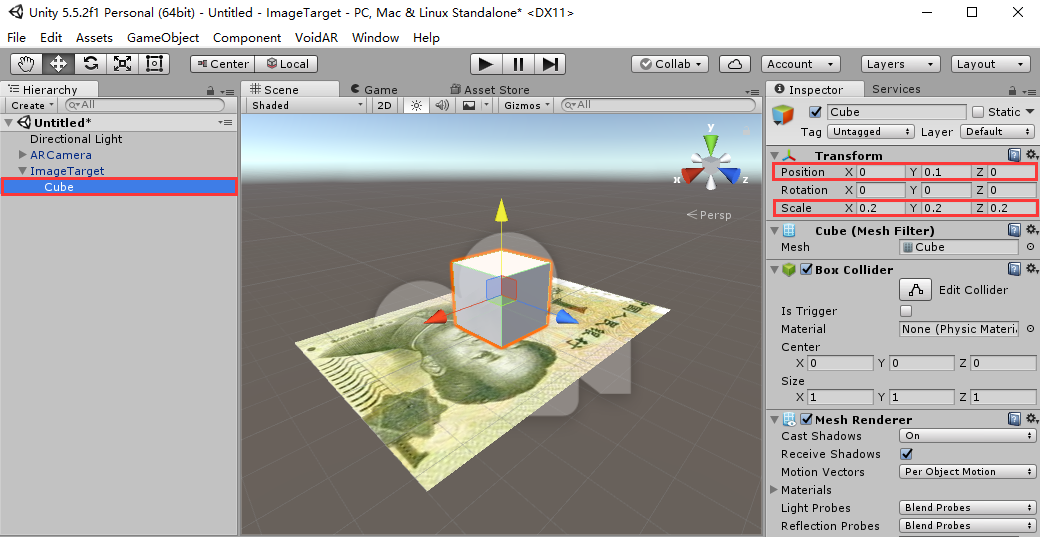The image size is (1040, 537).
Task: Expand the Materials foldout
Action: pyautogui.click(x=774, y=490)
